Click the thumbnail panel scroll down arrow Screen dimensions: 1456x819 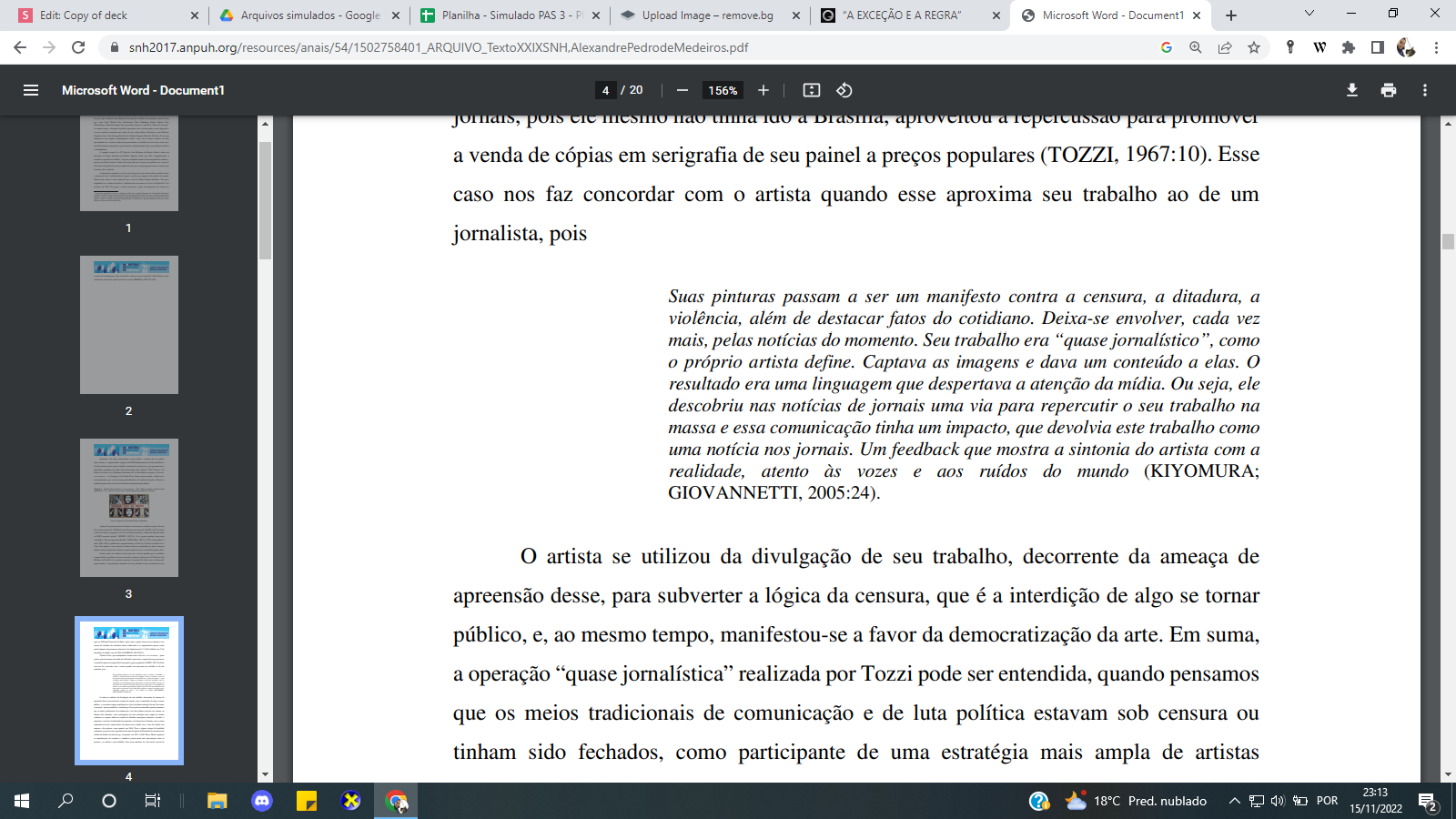(x=265, y=775)
